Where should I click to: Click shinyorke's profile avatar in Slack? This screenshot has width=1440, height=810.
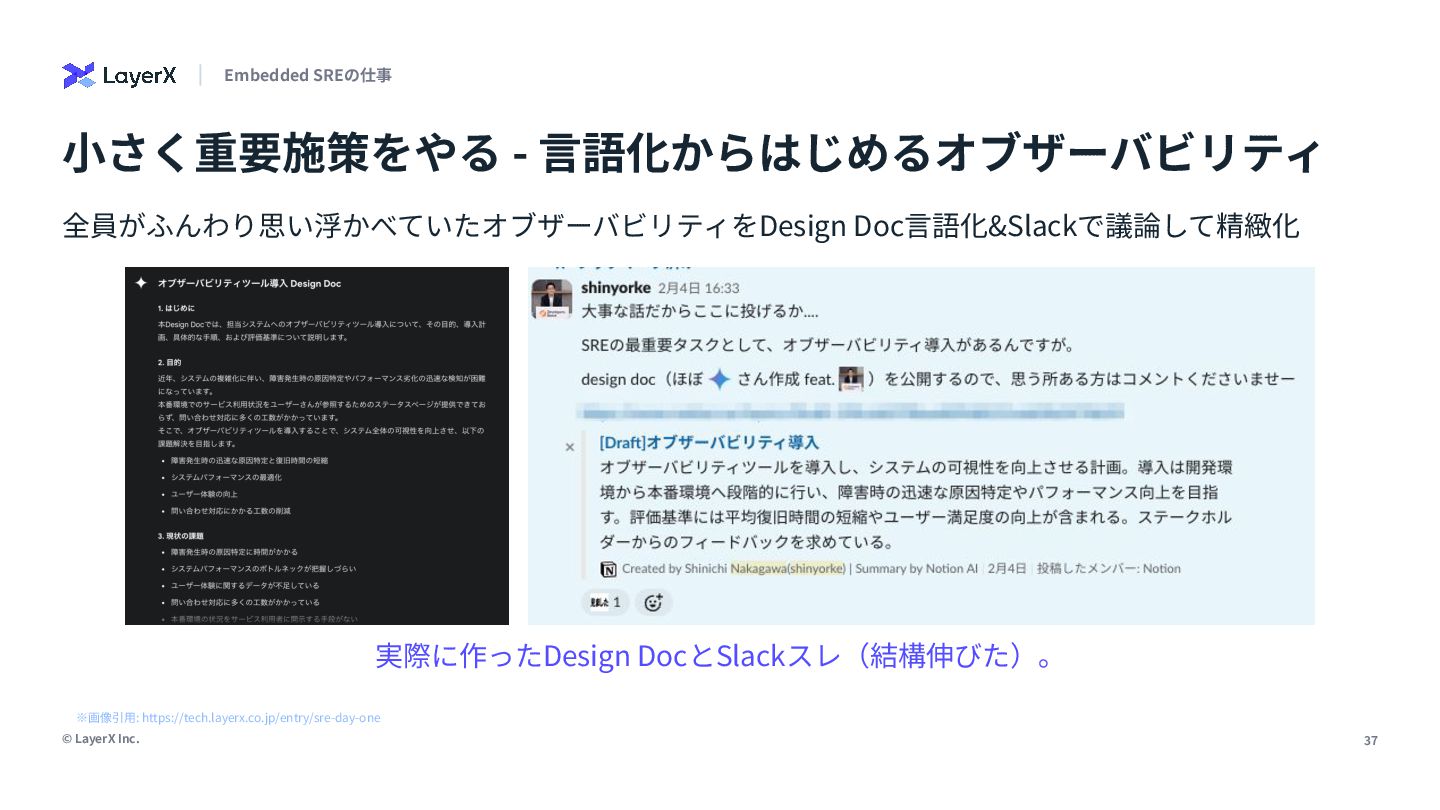click(x=552, y=299)
